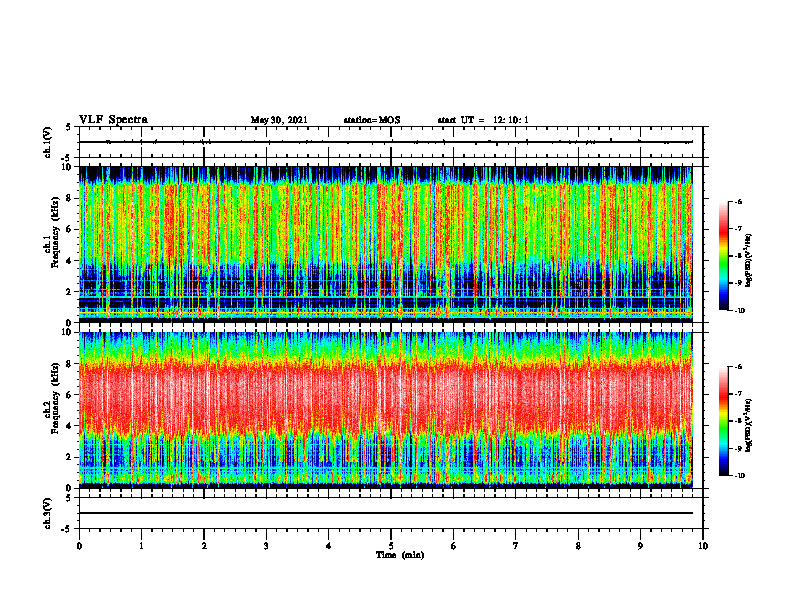This screenshot has height=612, width=792.
Task: Click the -10 label on ch.1 color bar
Action: pyautogui.click(x=739, y=311)
